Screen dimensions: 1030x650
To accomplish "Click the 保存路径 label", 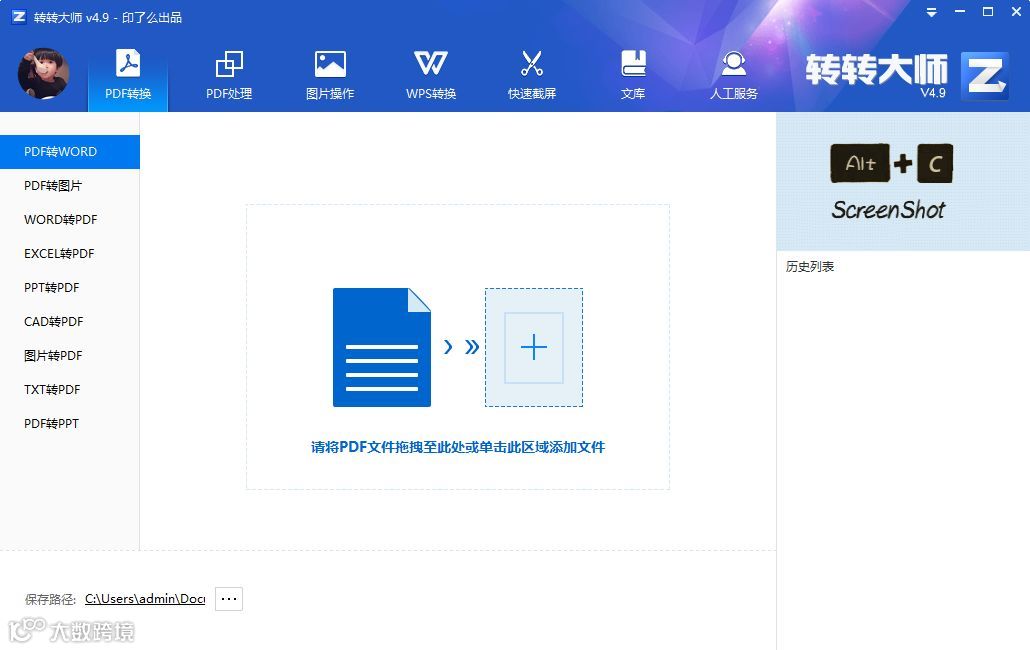I will click(x=50, y=599).
